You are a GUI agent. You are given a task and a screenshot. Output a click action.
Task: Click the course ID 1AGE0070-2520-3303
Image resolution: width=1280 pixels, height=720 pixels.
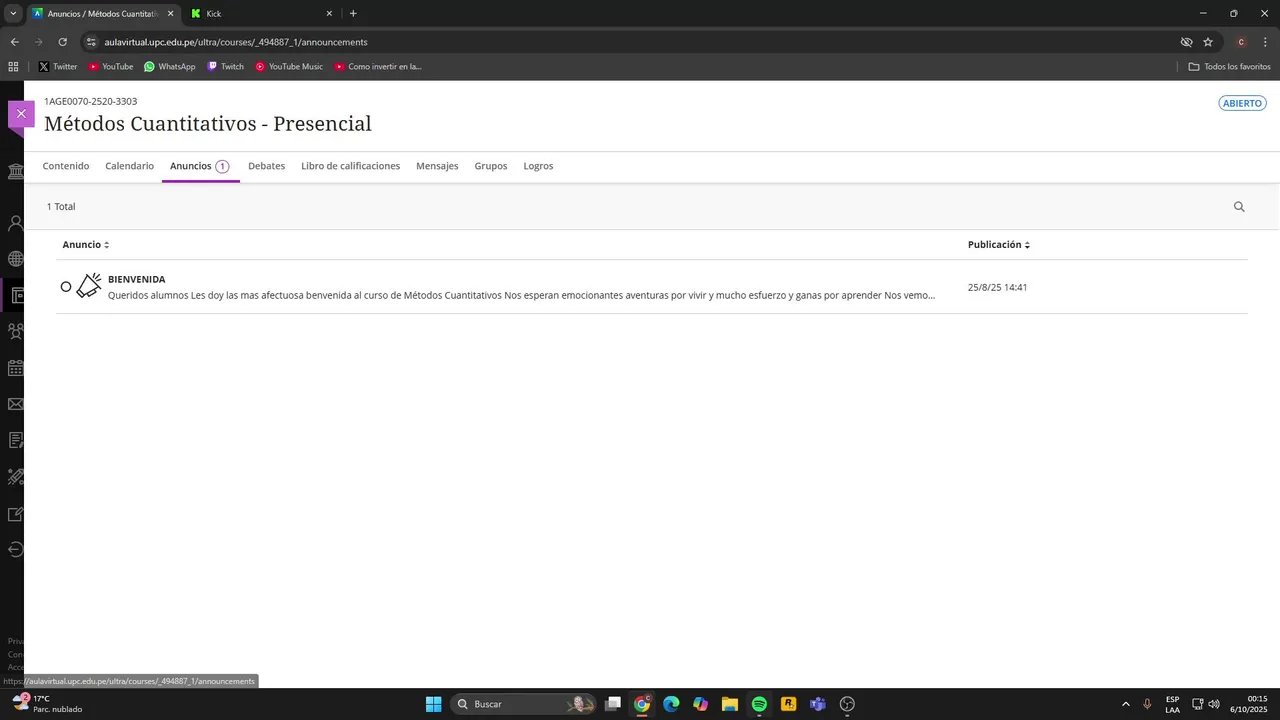[90, 102]
